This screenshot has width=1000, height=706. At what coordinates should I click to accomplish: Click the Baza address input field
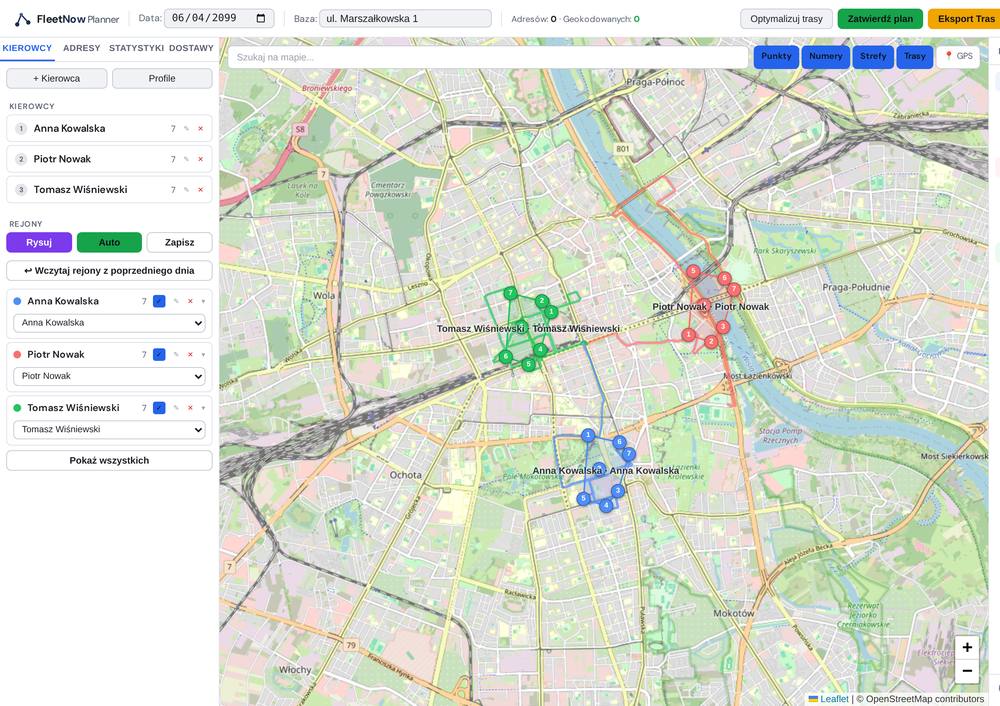[406, 18]
